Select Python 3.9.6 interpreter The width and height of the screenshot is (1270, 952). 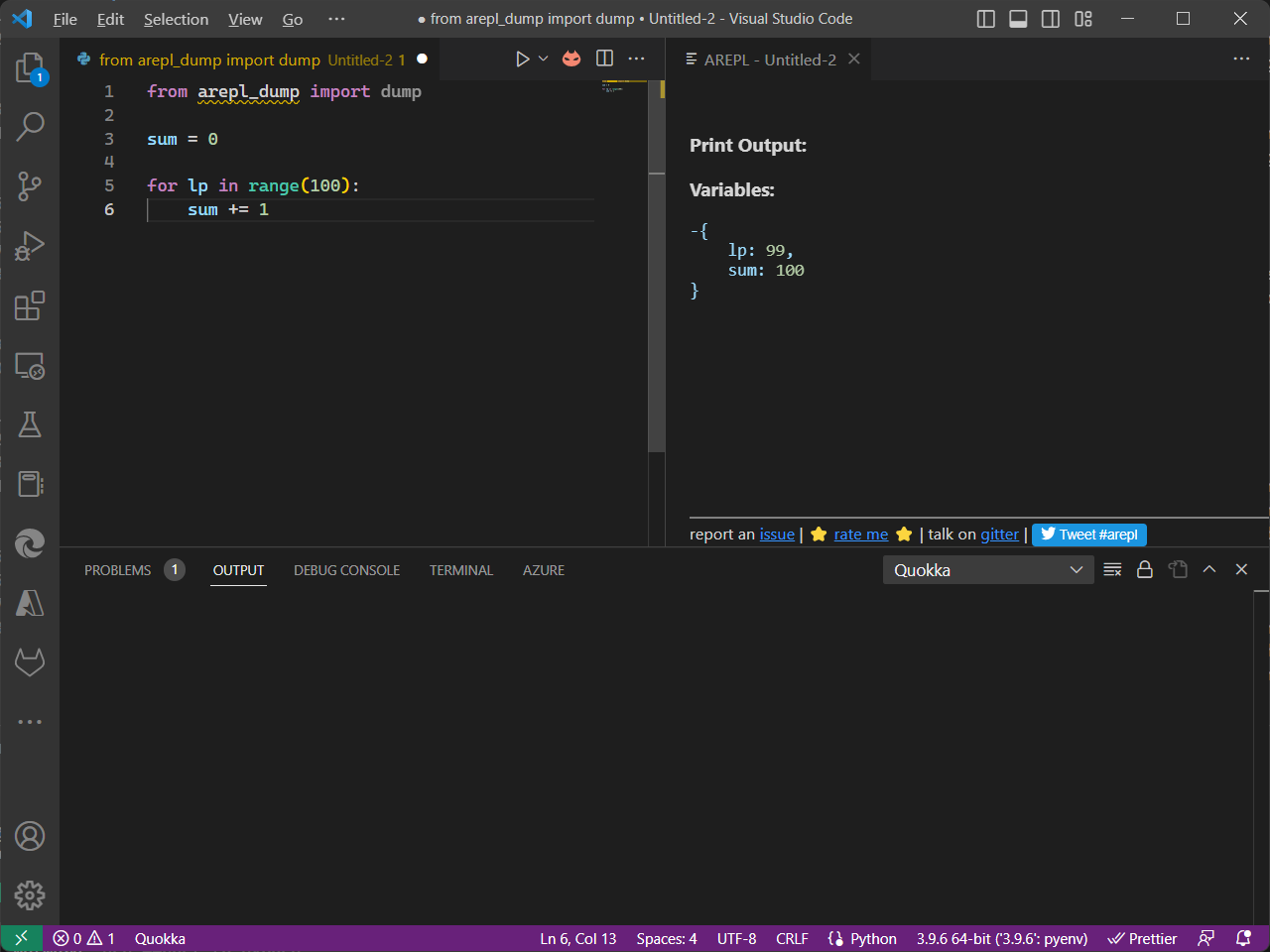tap(1002, 938)
